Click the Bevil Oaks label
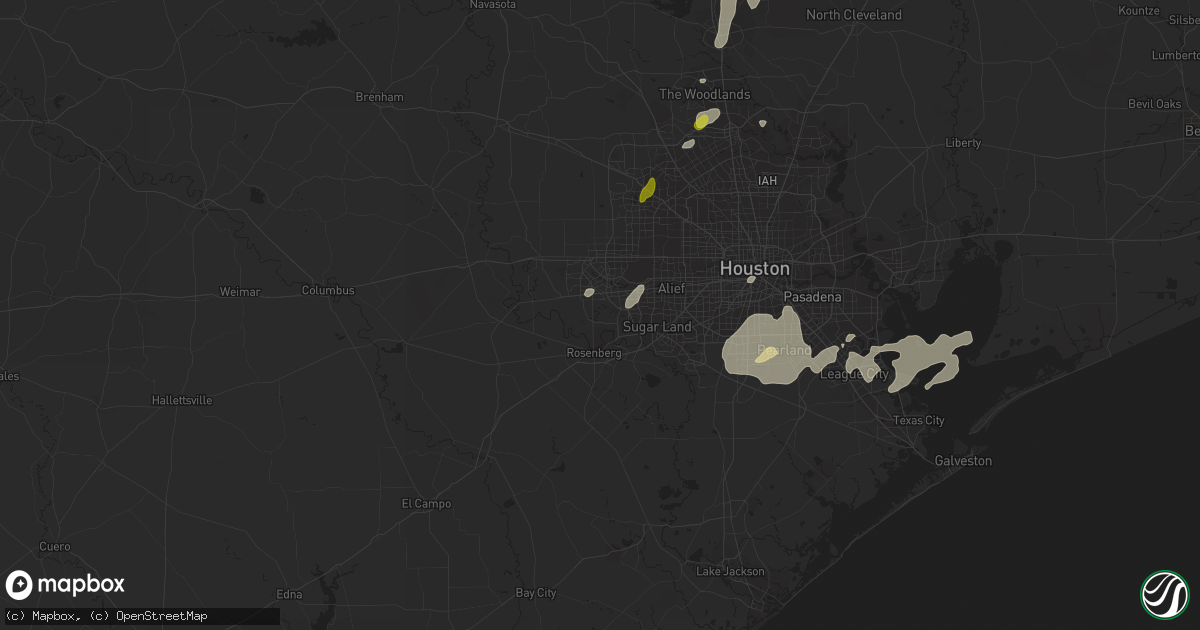Screen dimensions: 1200x630 (1154, 104)
